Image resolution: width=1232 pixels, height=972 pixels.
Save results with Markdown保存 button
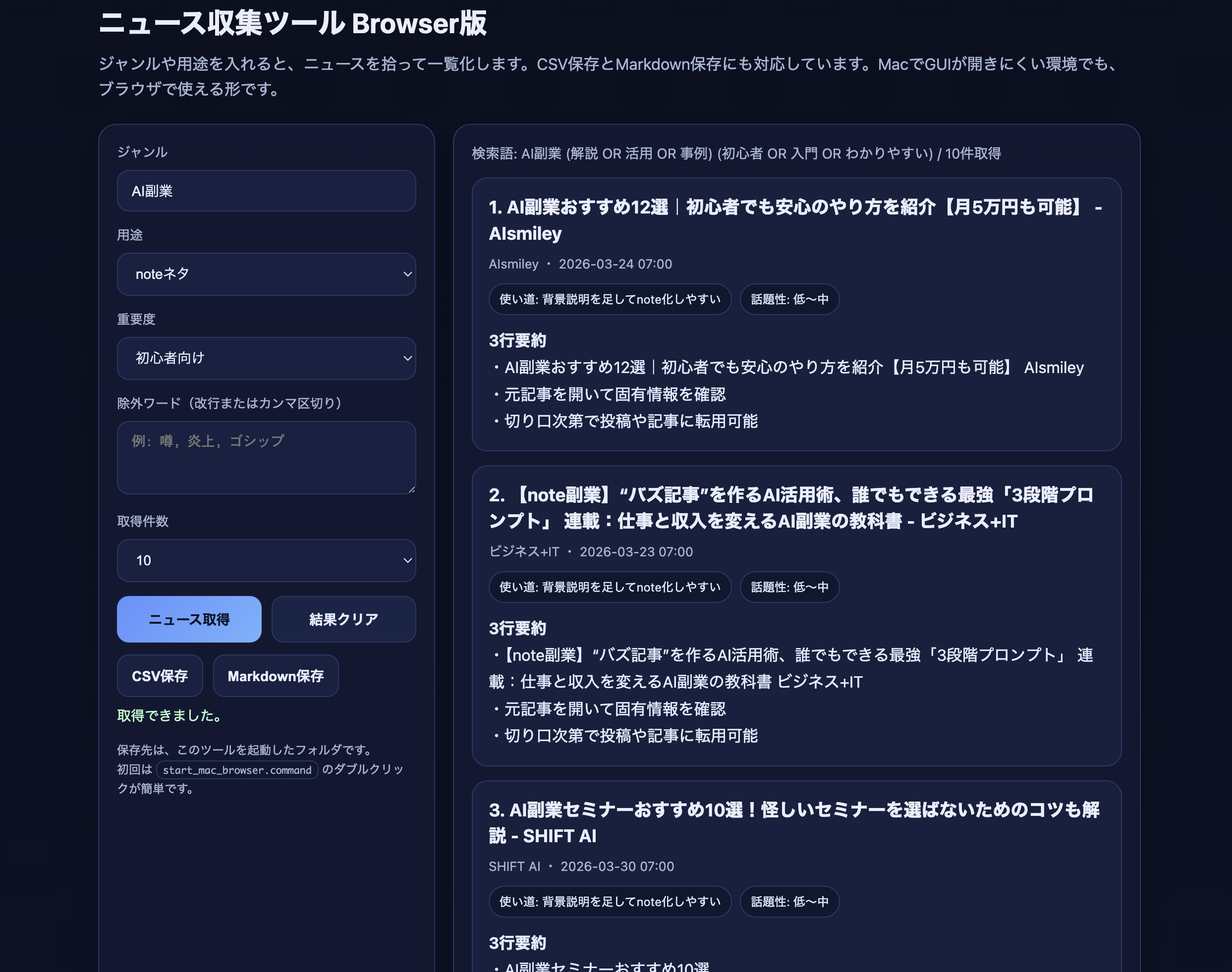[x=276, y=676]
